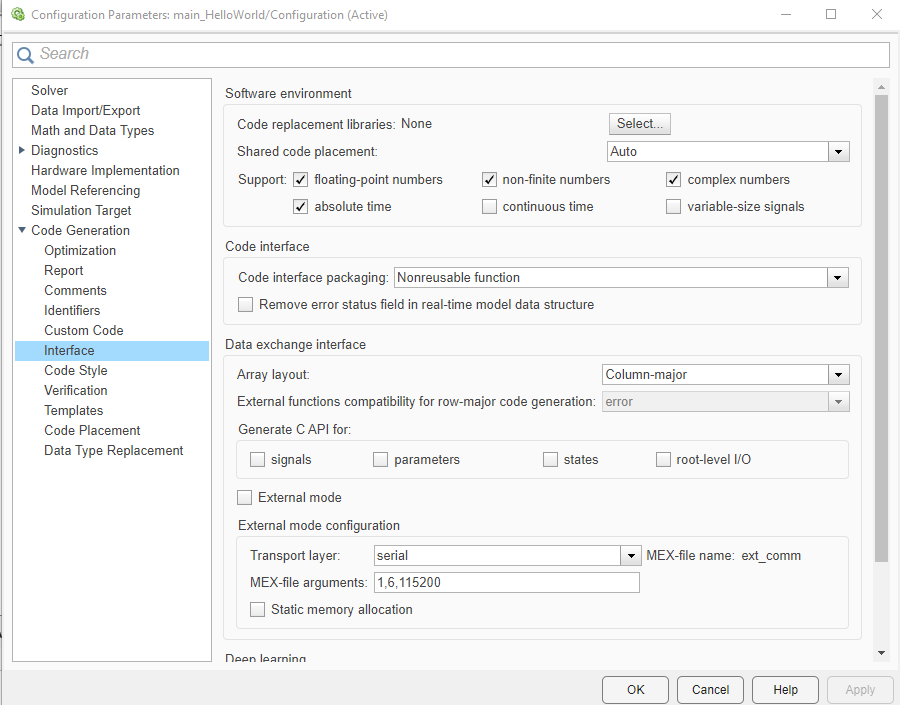Open the Code interface packaging dropdown
Viewport: 900px width, 705px height.
[x=838, y=278]
